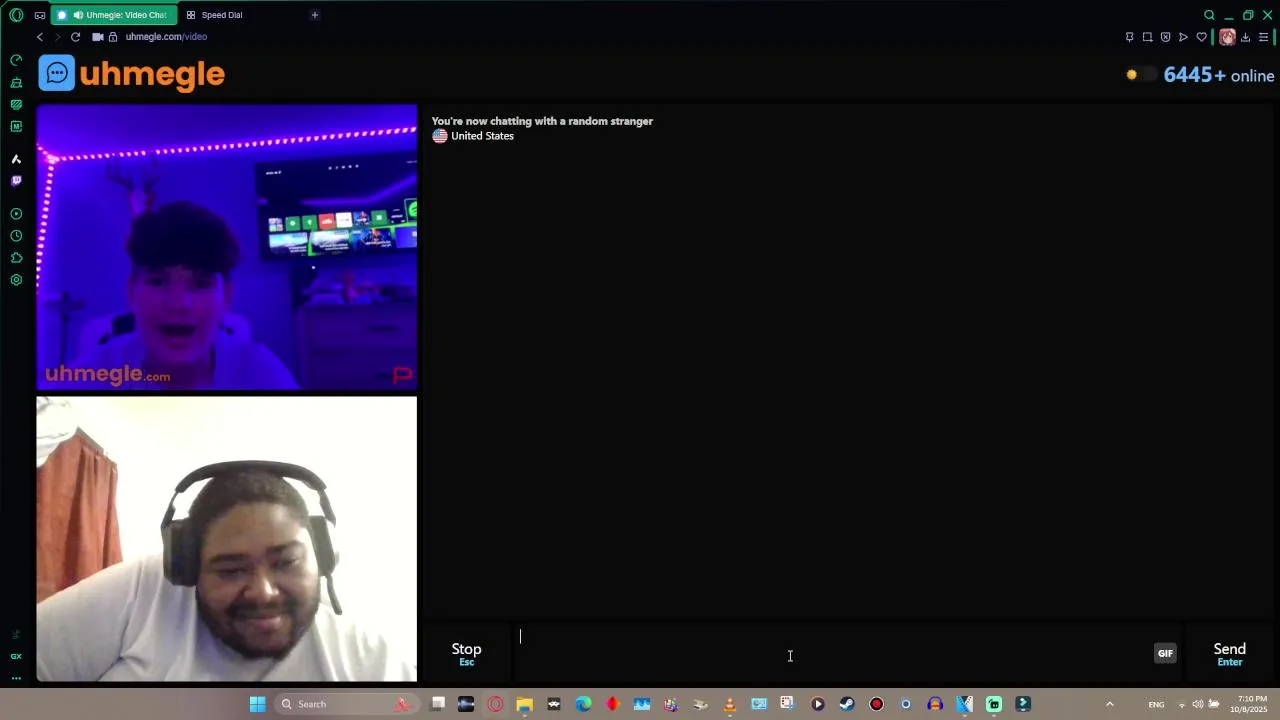Open the GX shortcut in lower sidebar
The image size is (1280, 720).
[16, 656]
